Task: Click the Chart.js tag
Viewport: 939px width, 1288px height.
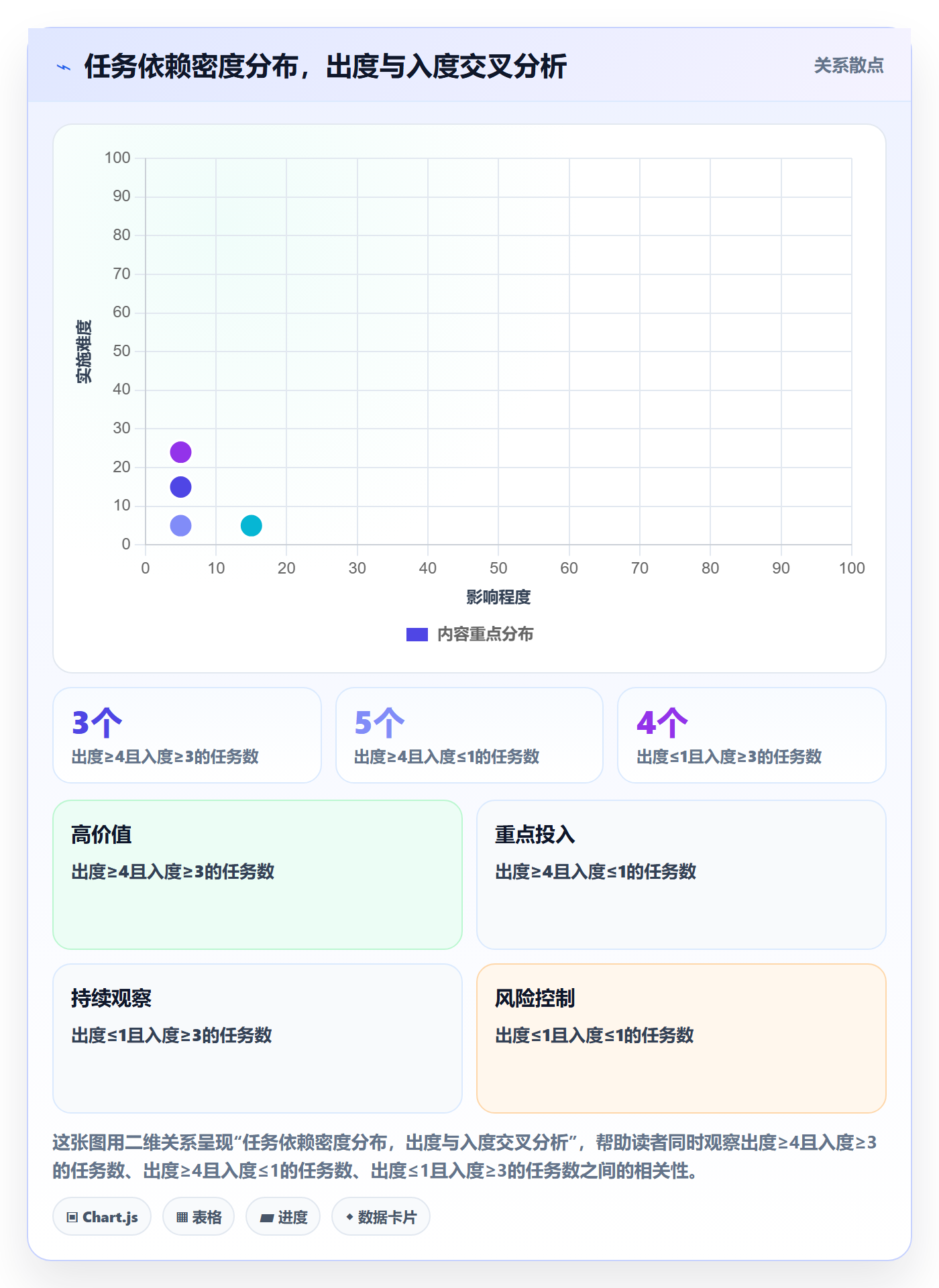Action: click(102, 1217)
